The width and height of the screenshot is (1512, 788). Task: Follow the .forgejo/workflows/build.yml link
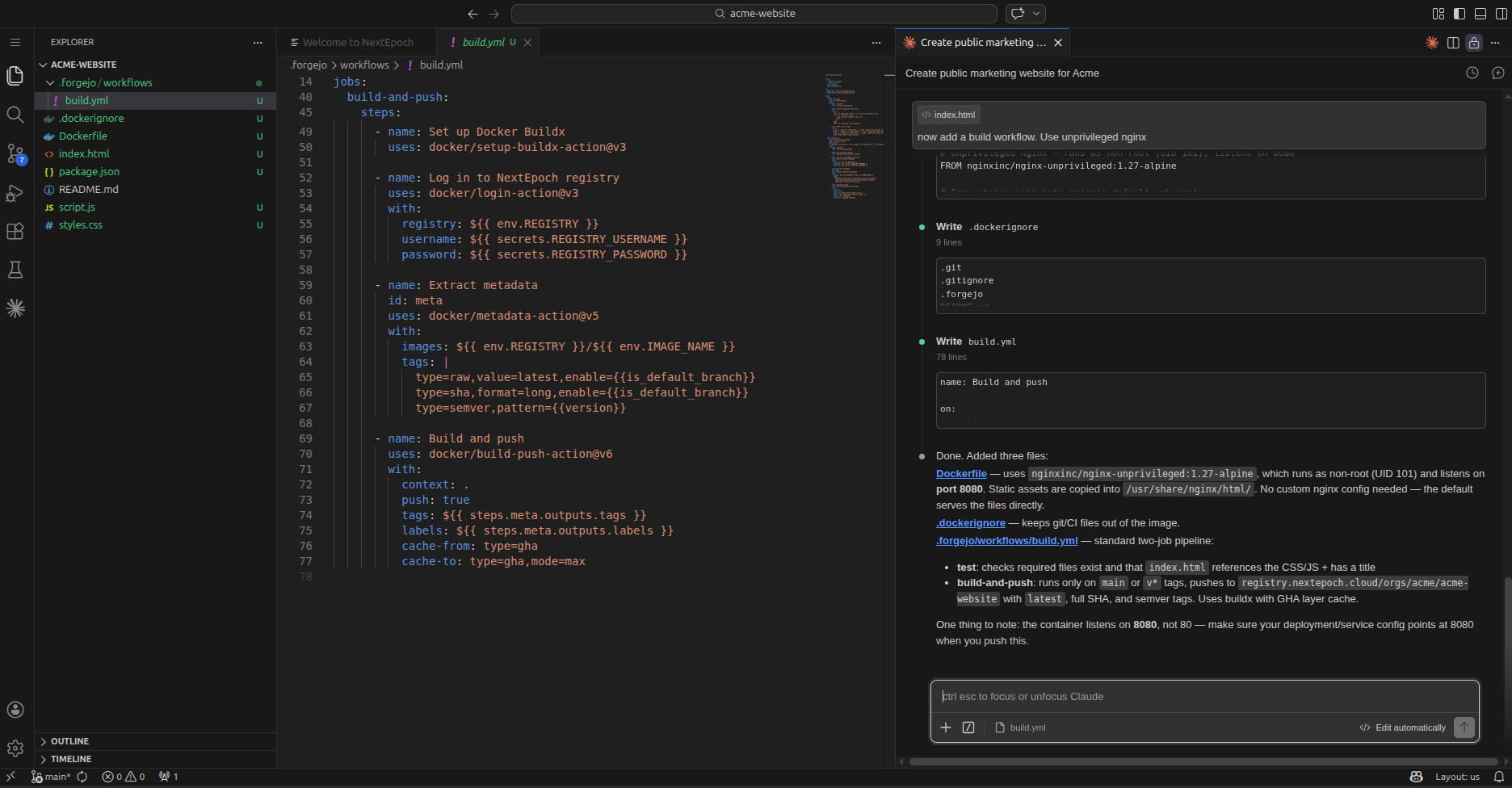pyautogui.click(x=1006, y=541)
